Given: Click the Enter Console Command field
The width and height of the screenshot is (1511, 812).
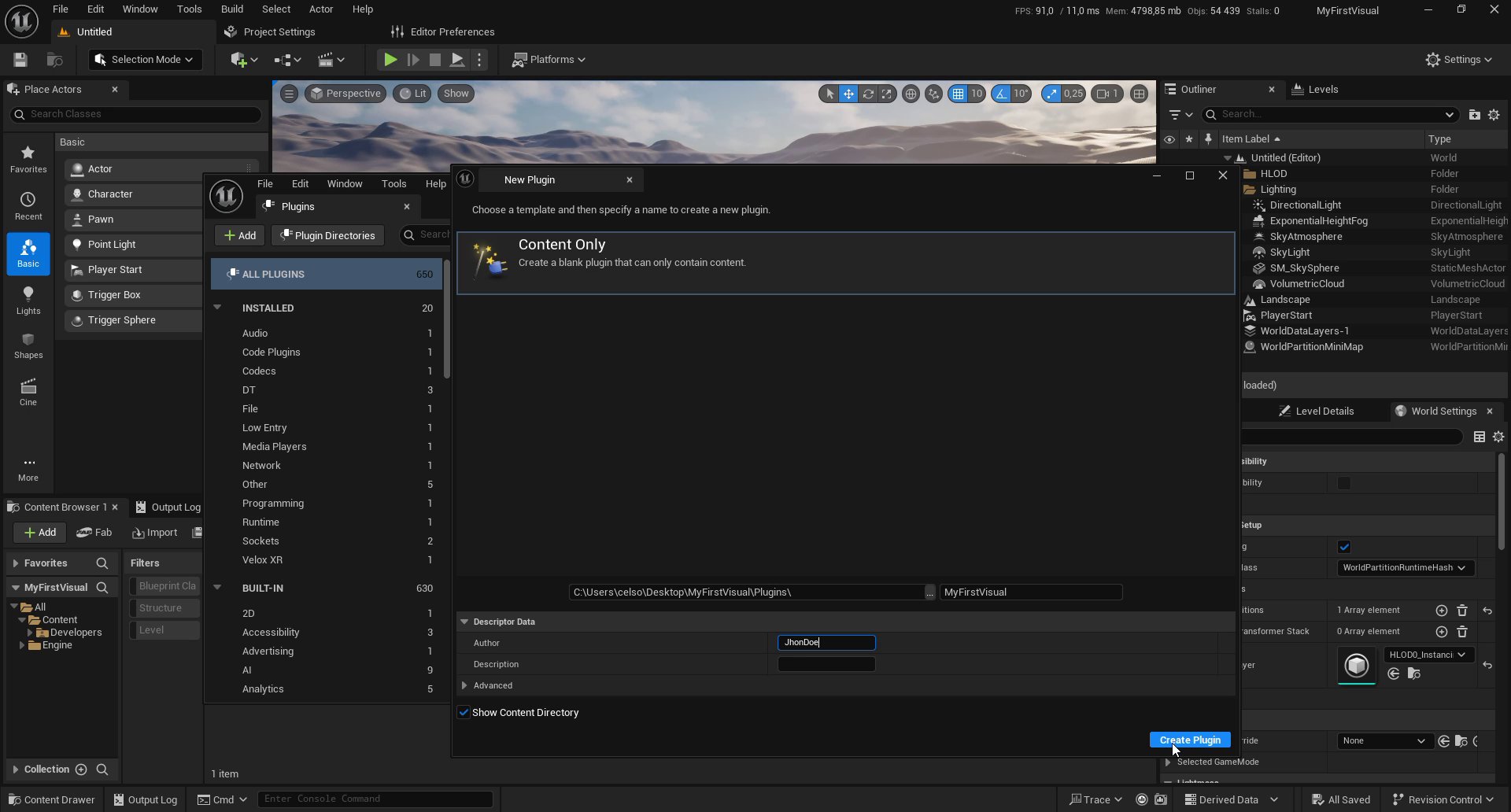Looking at the screenshot, I should [x=375, y=799].
